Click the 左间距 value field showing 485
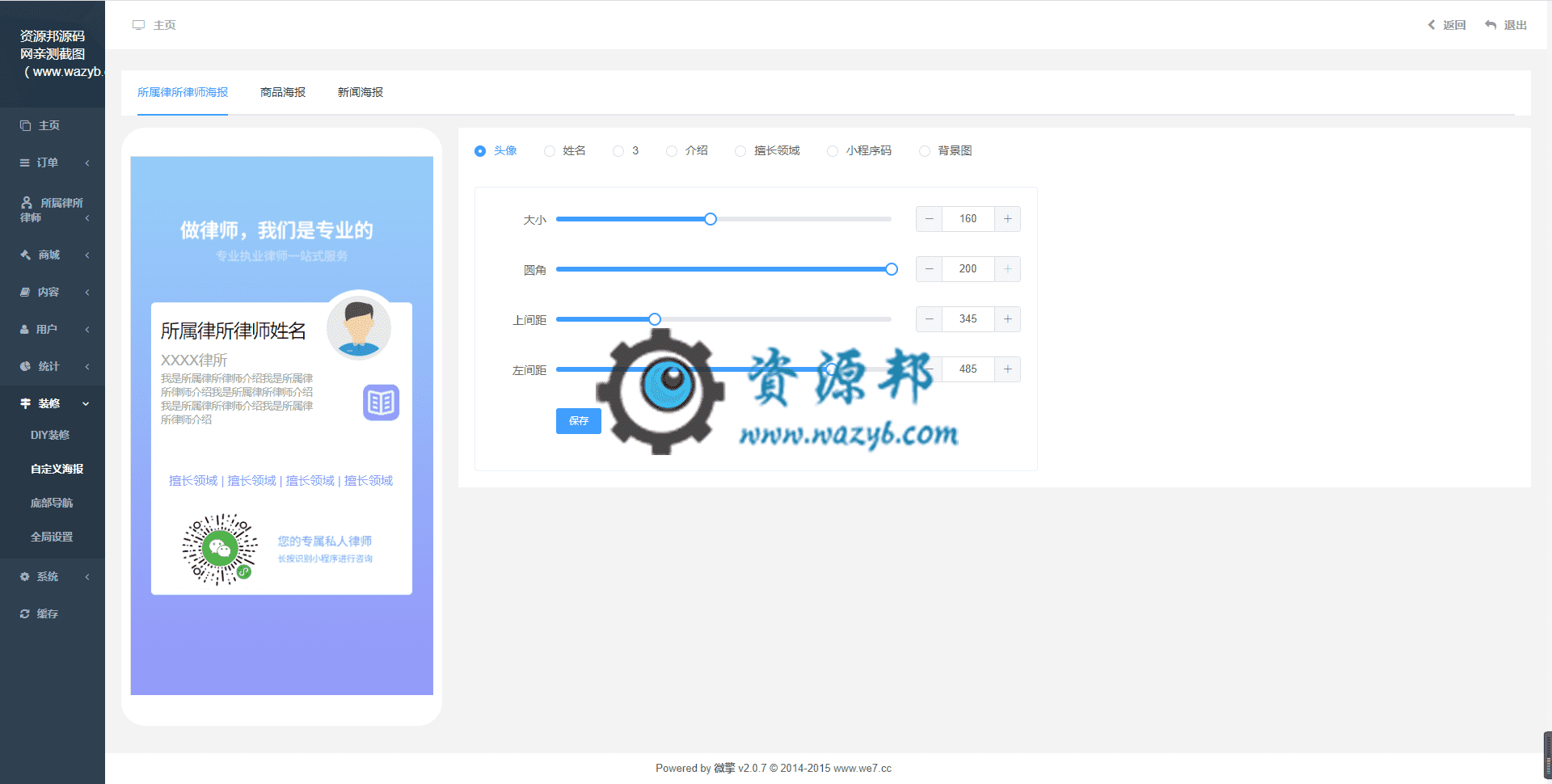 968,369
